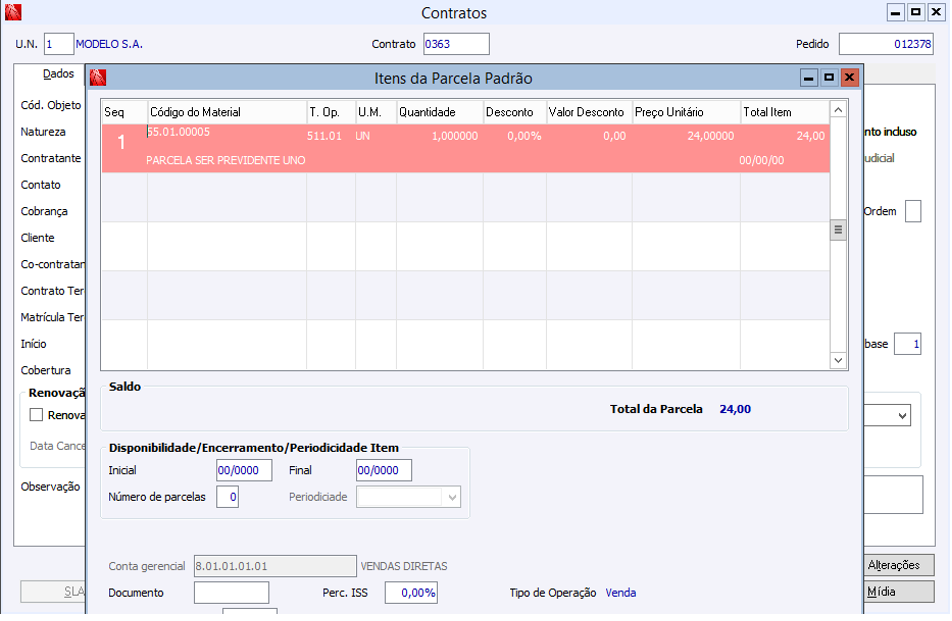Toggle the Renova checkbox in Contratos
Image resolution: width=952 pixels, height=621 pixels.
(x=36, y=415)
